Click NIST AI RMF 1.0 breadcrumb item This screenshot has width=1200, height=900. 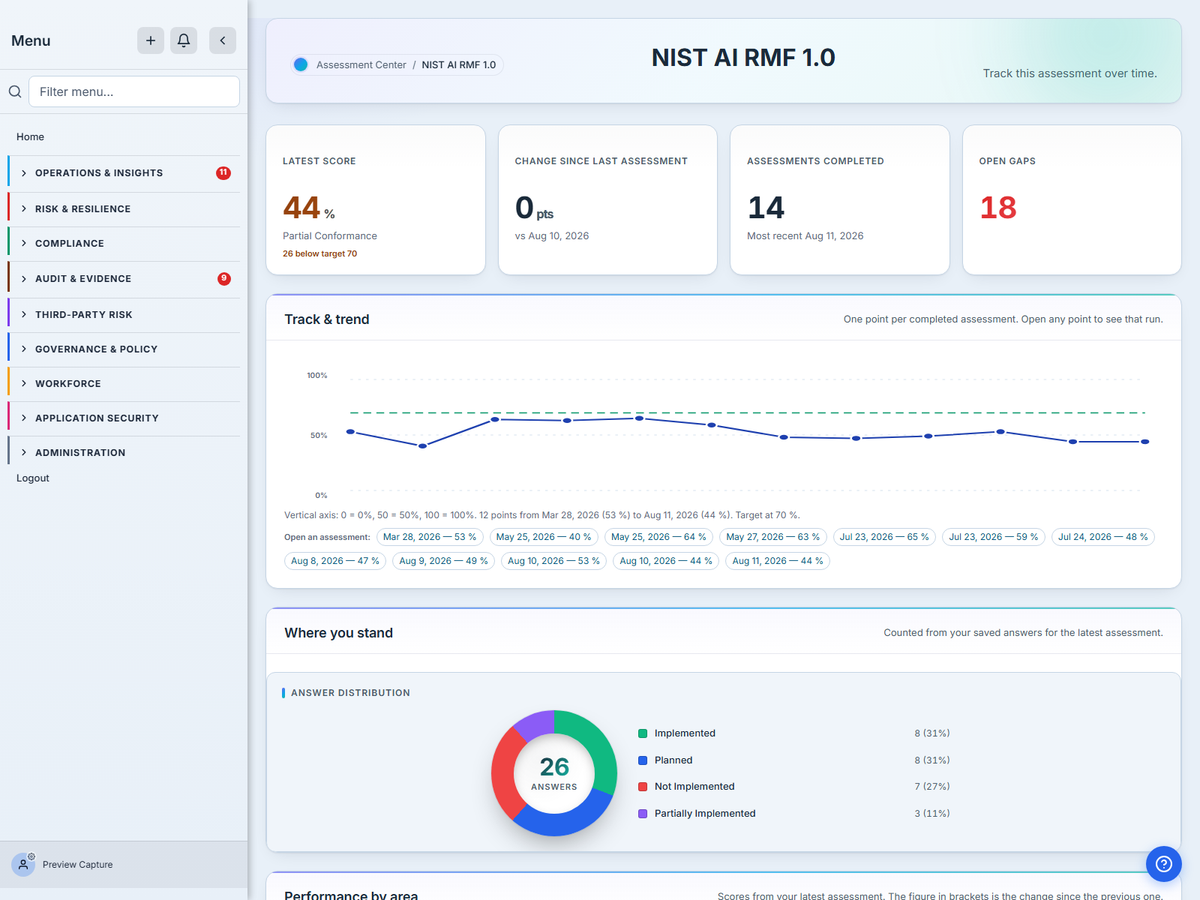coord(459,65)
